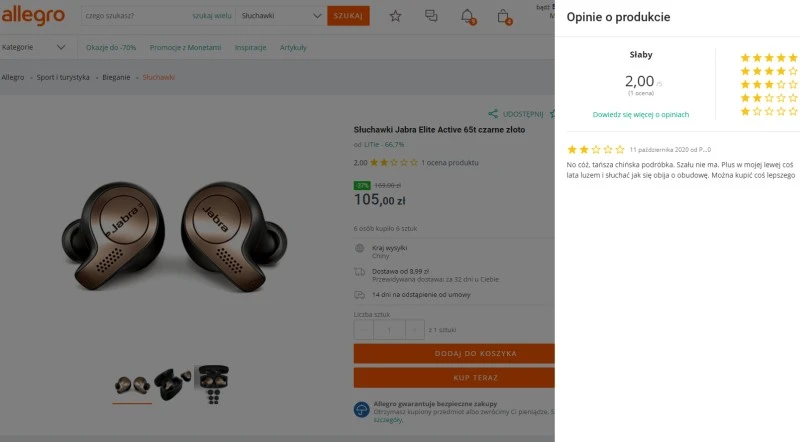Increase quantity with the plus stepper

click(414, 329)
